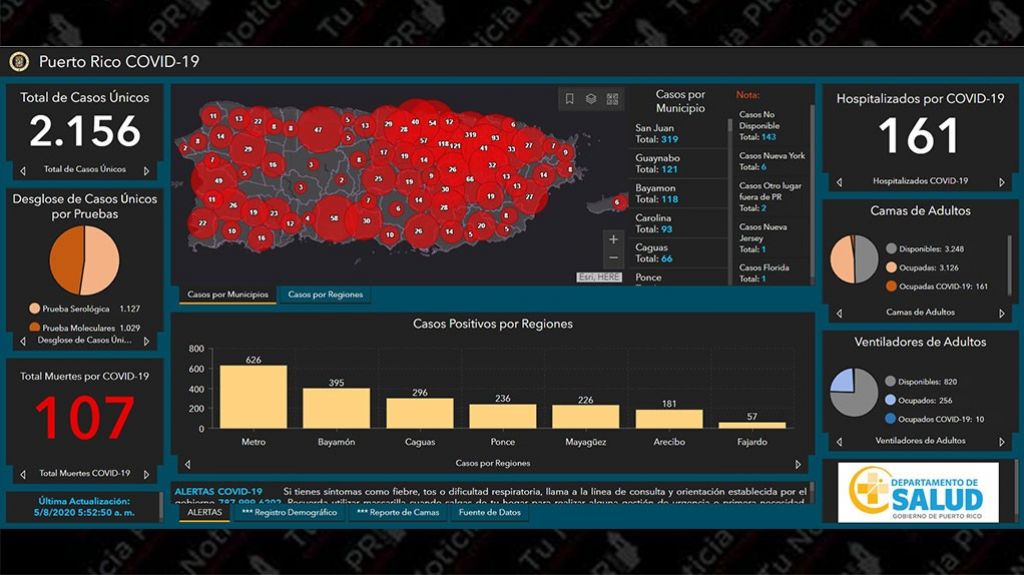Click the Metro bar in regions chart

(x=253, y=397)
